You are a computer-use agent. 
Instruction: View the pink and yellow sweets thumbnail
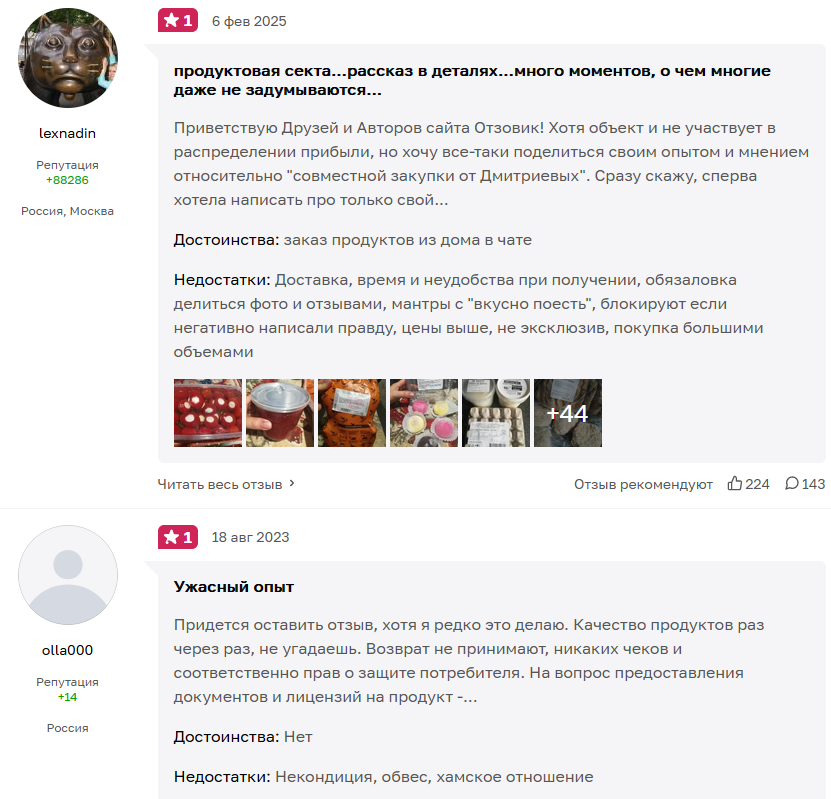(424, 413)
